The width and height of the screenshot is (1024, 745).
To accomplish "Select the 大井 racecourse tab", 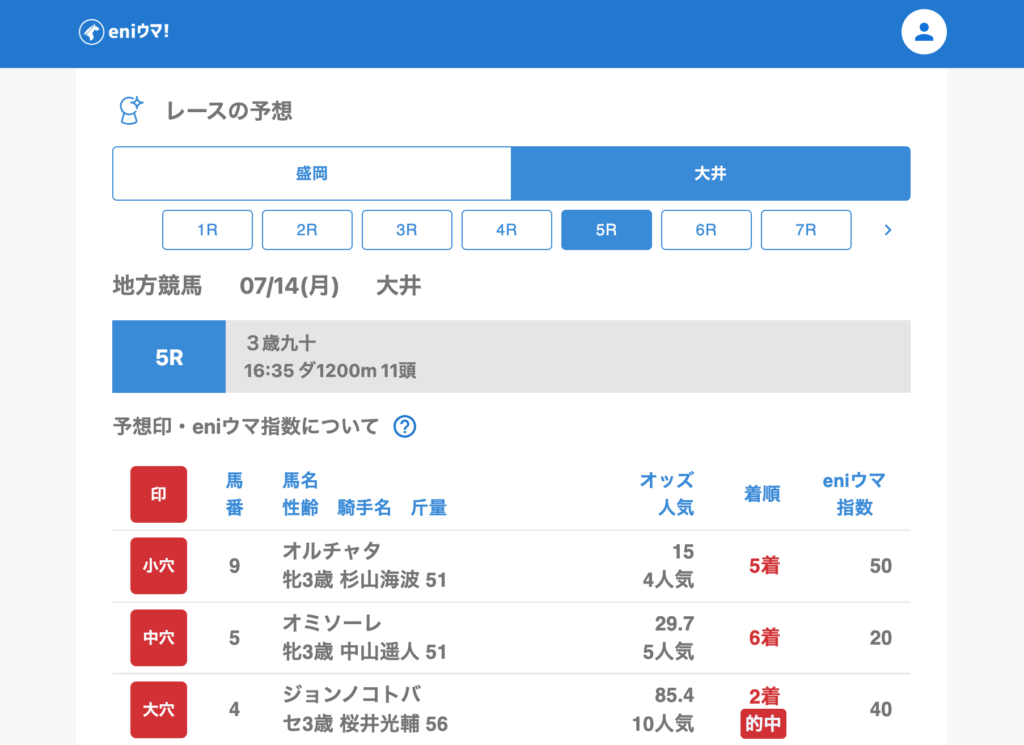I will click(x=710, y=174).
